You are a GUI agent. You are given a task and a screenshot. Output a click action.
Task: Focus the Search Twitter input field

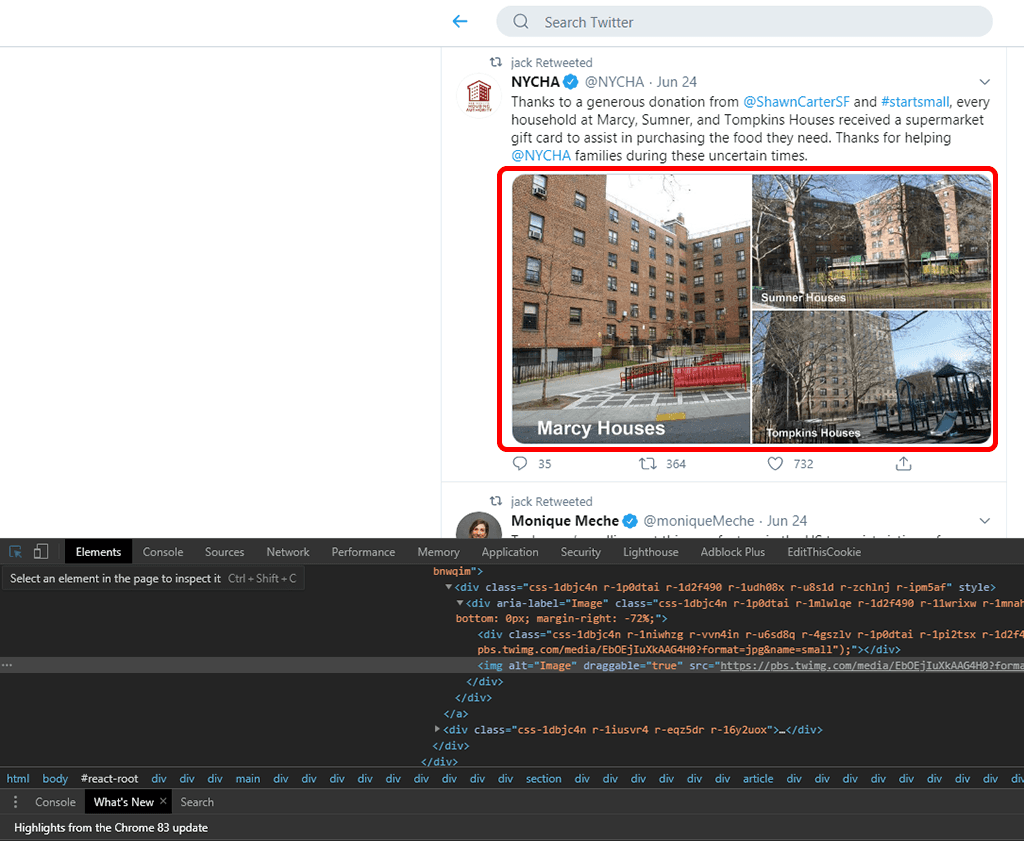tap(744, 22)
